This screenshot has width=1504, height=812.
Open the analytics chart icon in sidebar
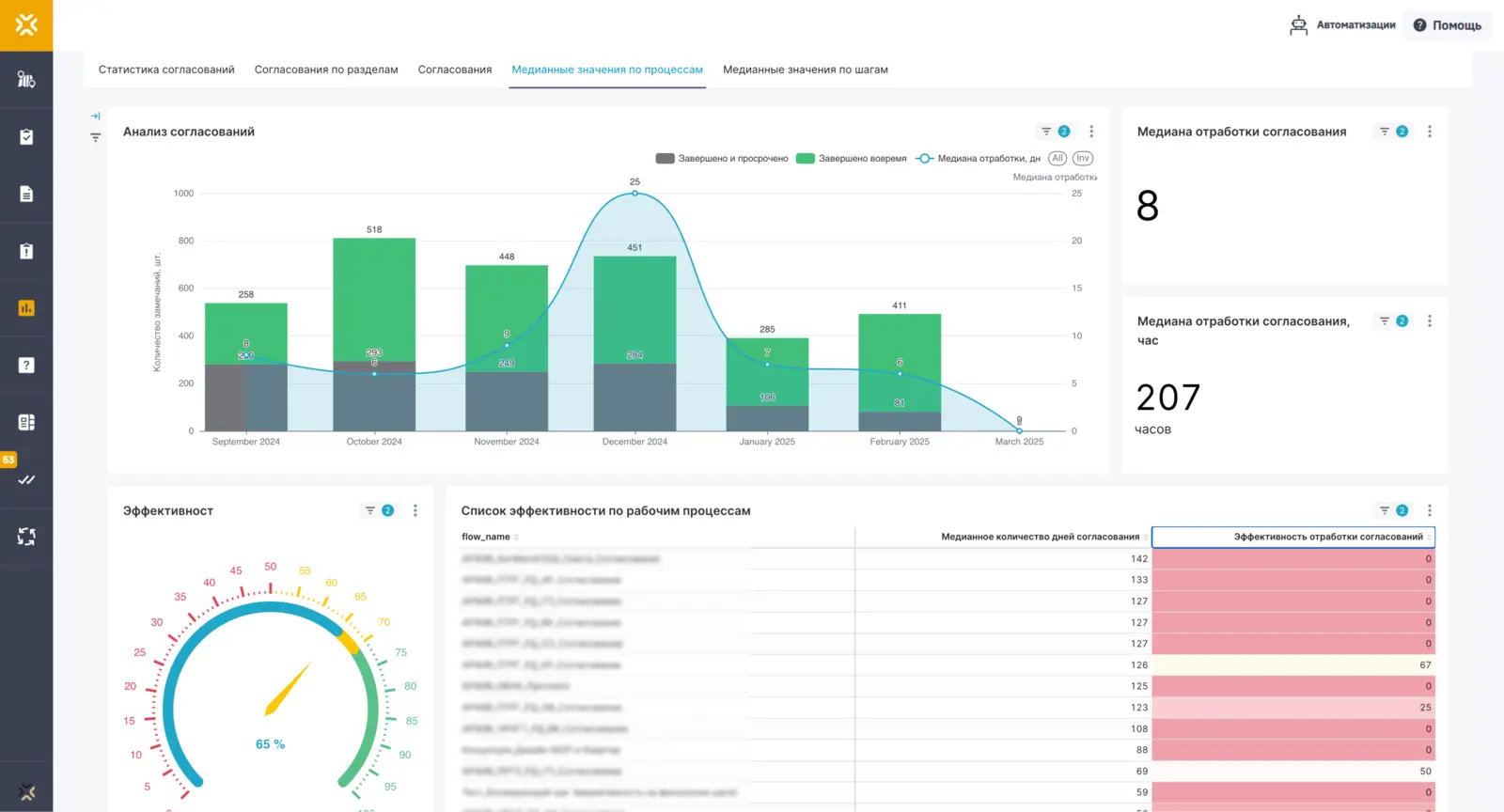pyautogui.click(x=26, y=308)
